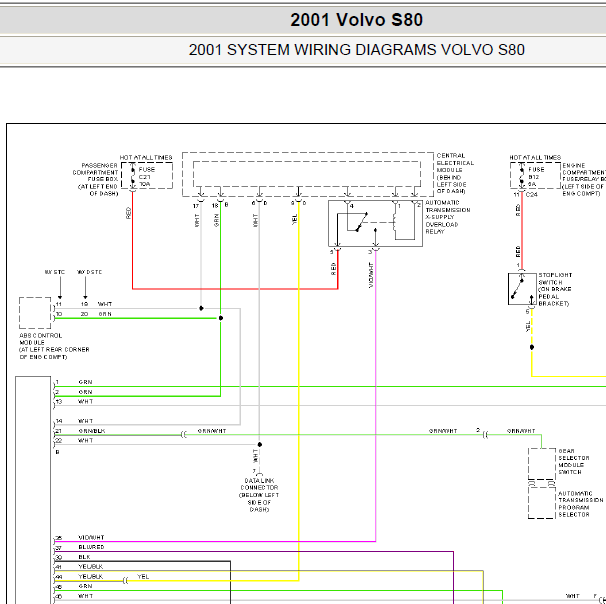Click the "YEL" label beside pin 44 connector

(x=143, y=577)
